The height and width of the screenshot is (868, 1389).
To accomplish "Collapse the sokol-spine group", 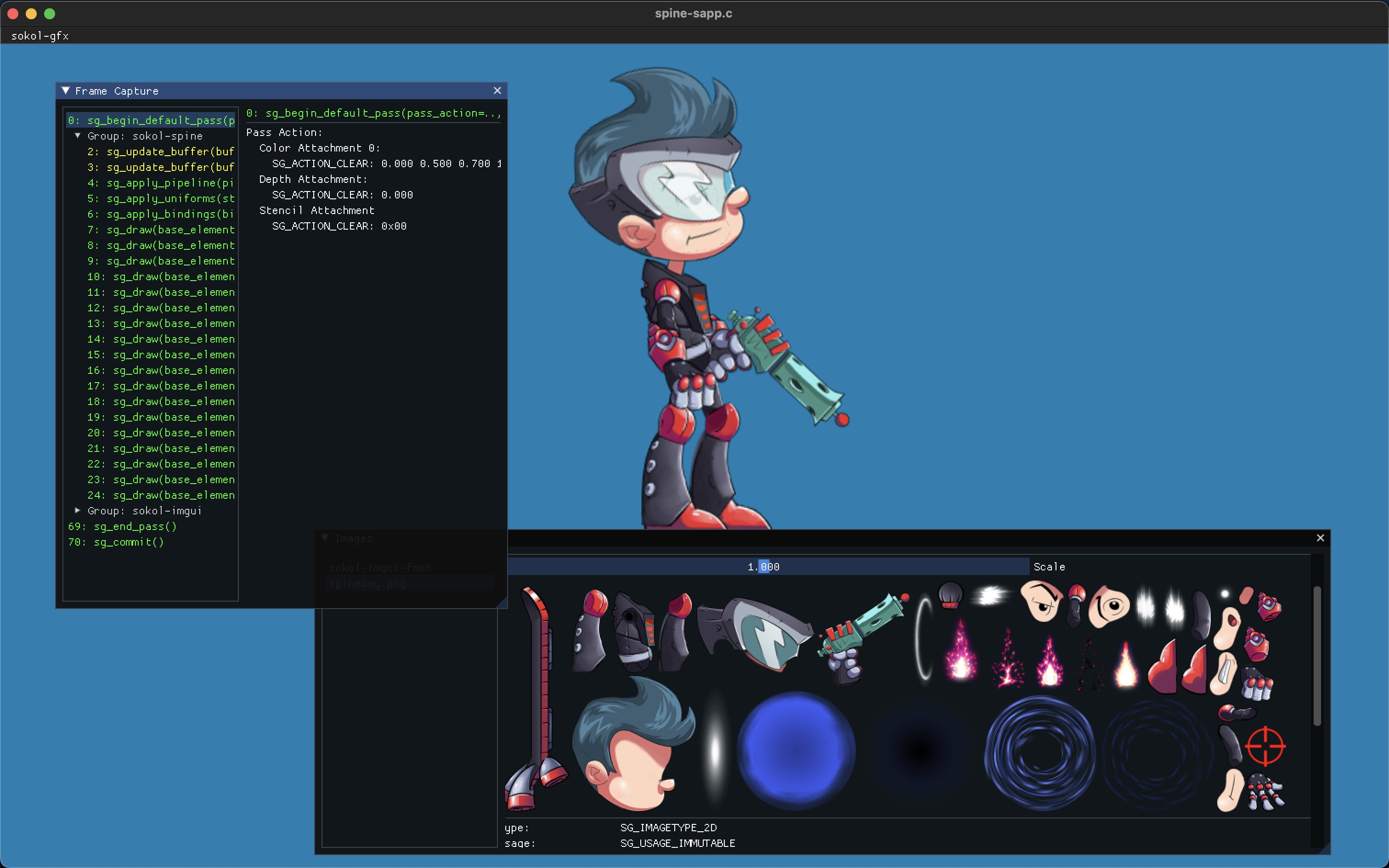I will pyautogui.click(x=78, y=136).
